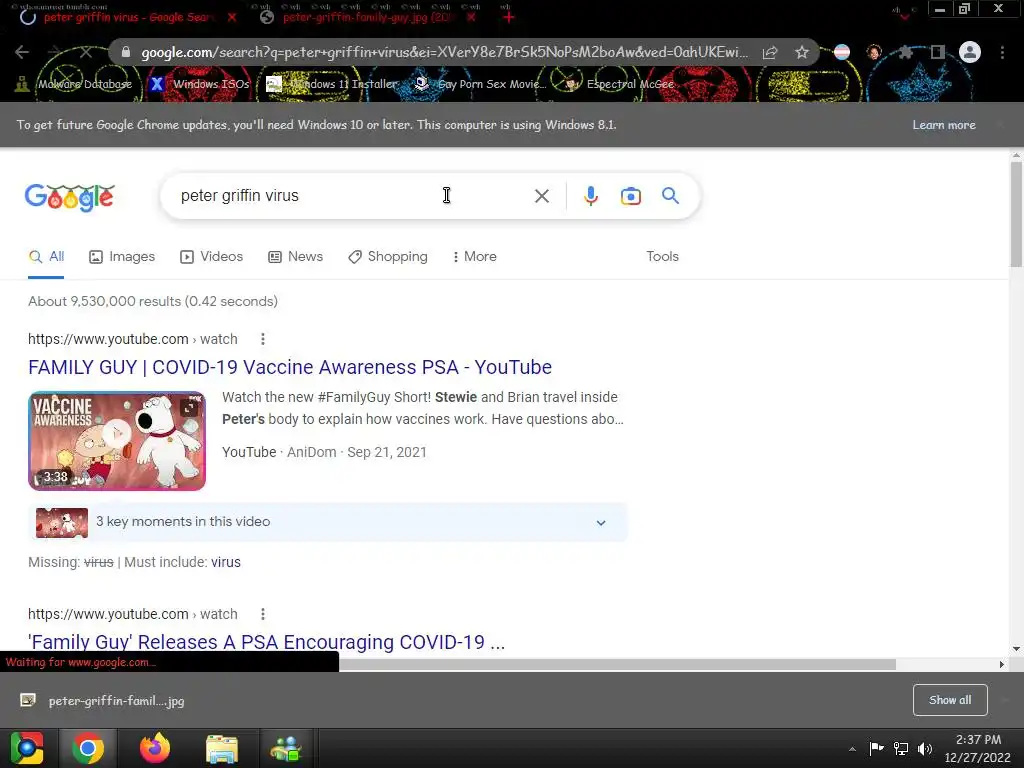Select the All results tab
Image resolution: width=1024 pixels, height=768 pixels.
point(46,257)
